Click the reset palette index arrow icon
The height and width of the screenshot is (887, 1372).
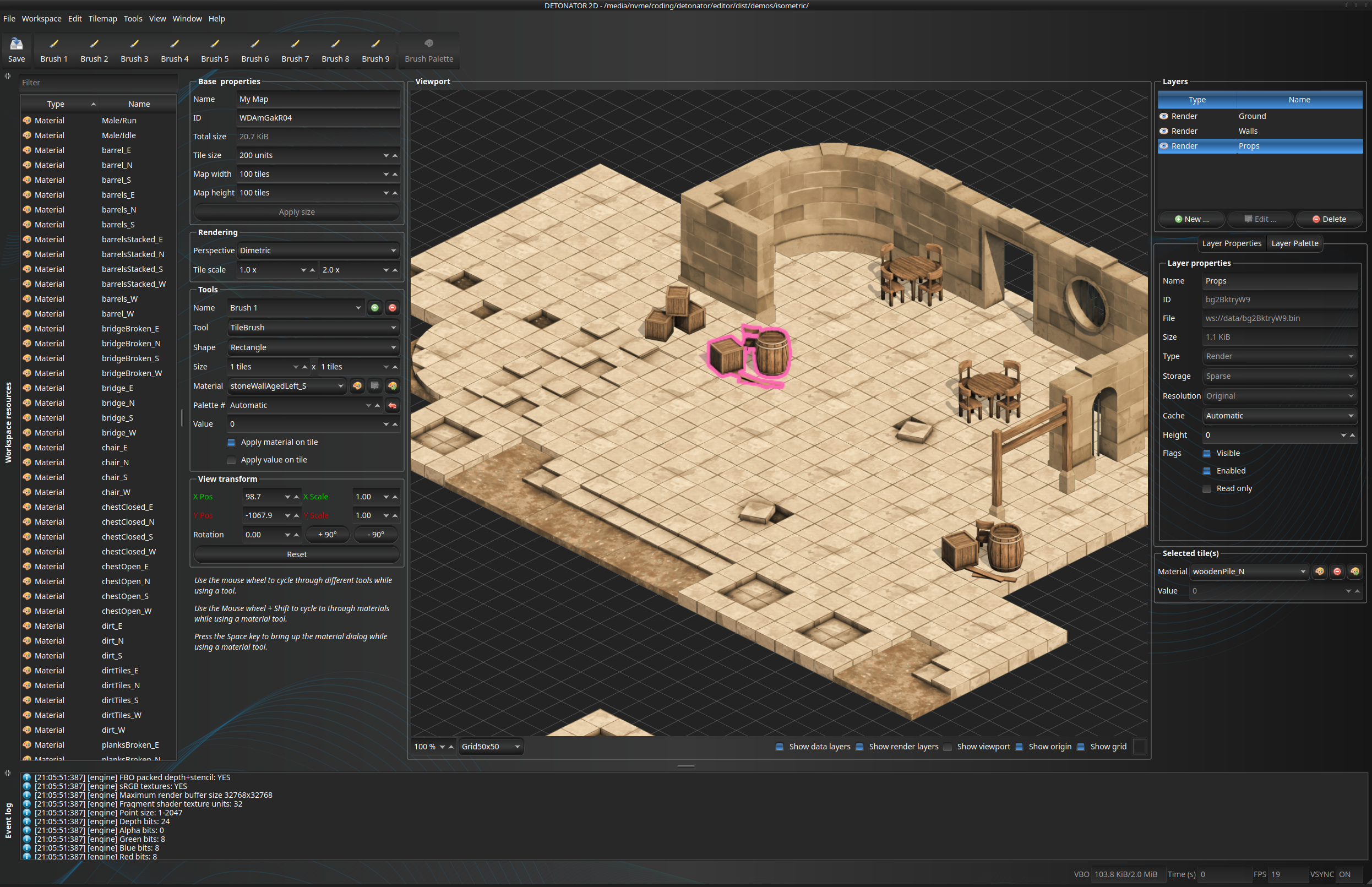pos(392,405)
